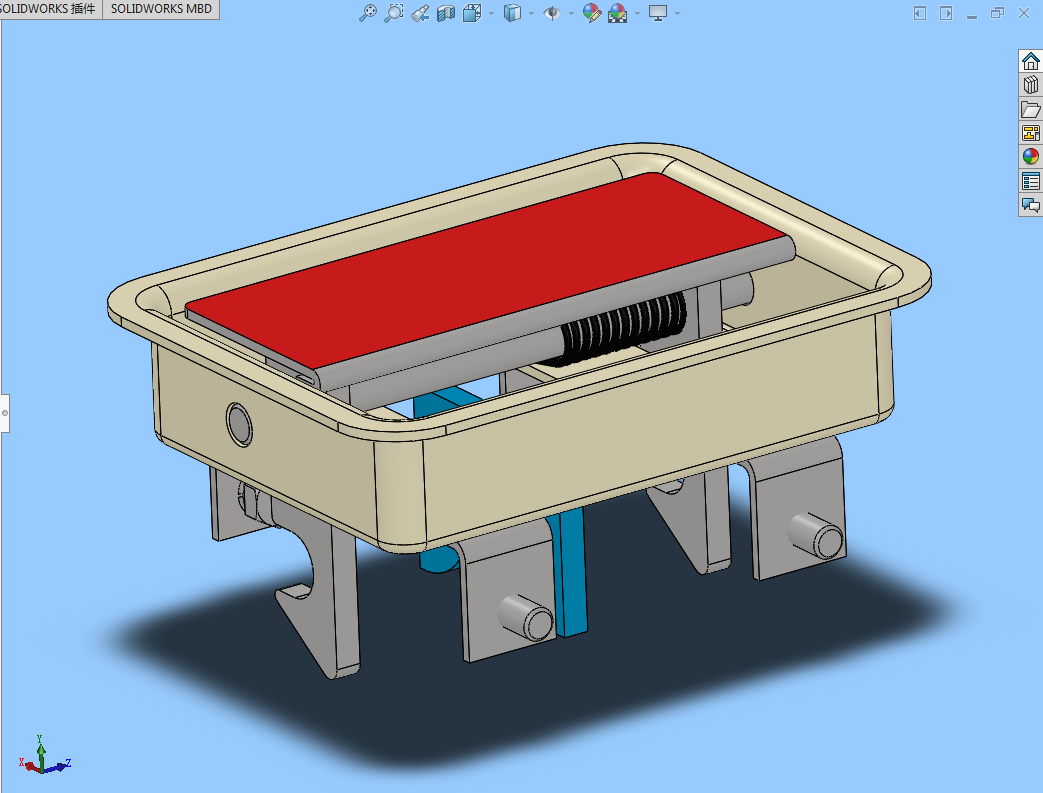The image size is (1043, 793).
Task: Click the left panel tile button
Action: (x=920, y=13)
